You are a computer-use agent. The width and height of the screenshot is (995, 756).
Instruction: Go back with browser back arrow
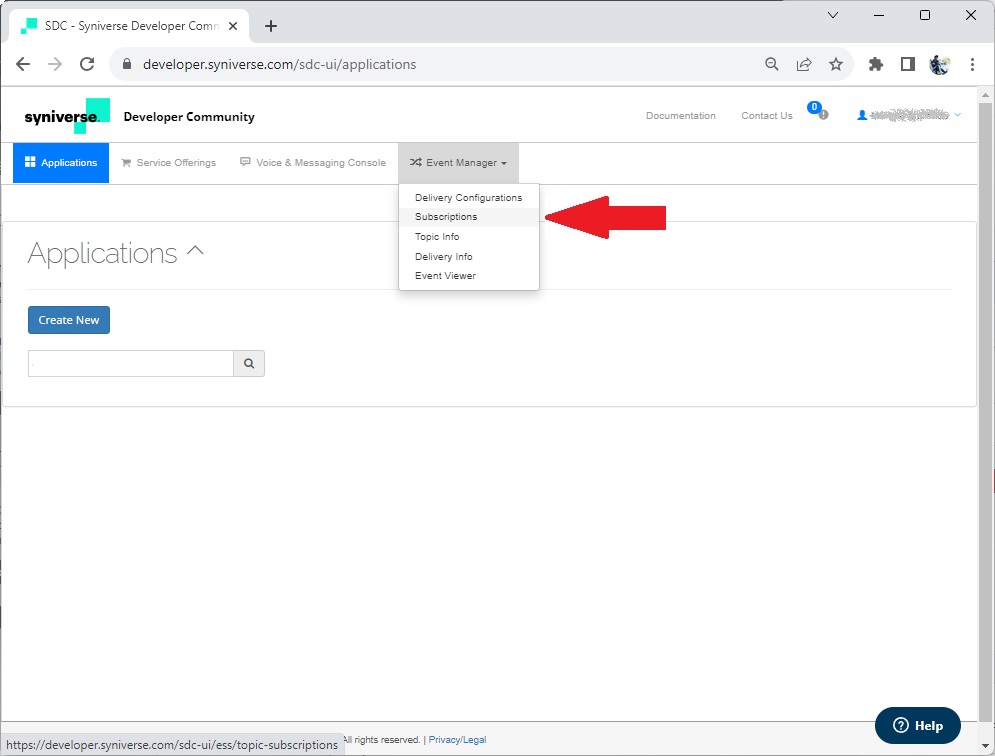point(23,64)
